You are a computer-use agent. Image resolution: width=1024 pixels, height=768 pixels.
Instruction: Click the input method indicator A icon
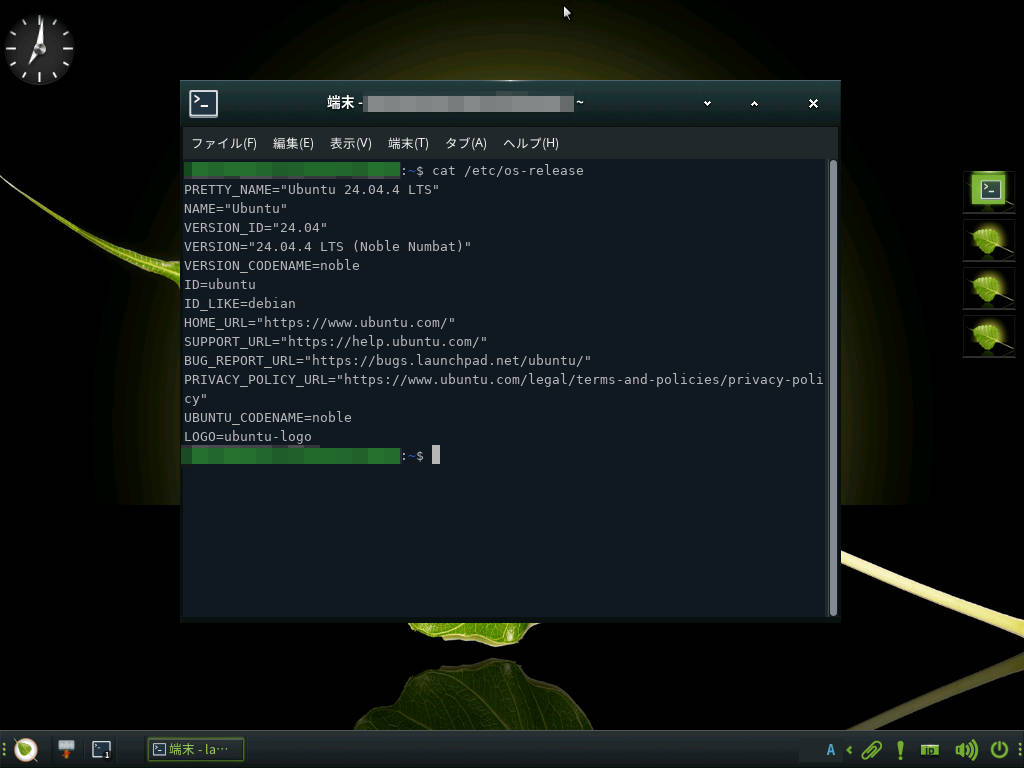click(x=830, y=749)
